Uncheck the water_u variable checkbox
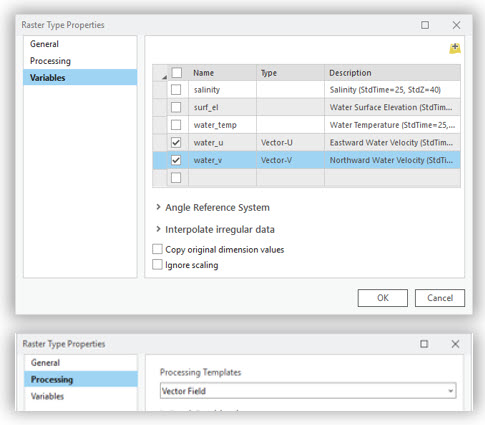 pyautogui.click(x=176, y=143)
